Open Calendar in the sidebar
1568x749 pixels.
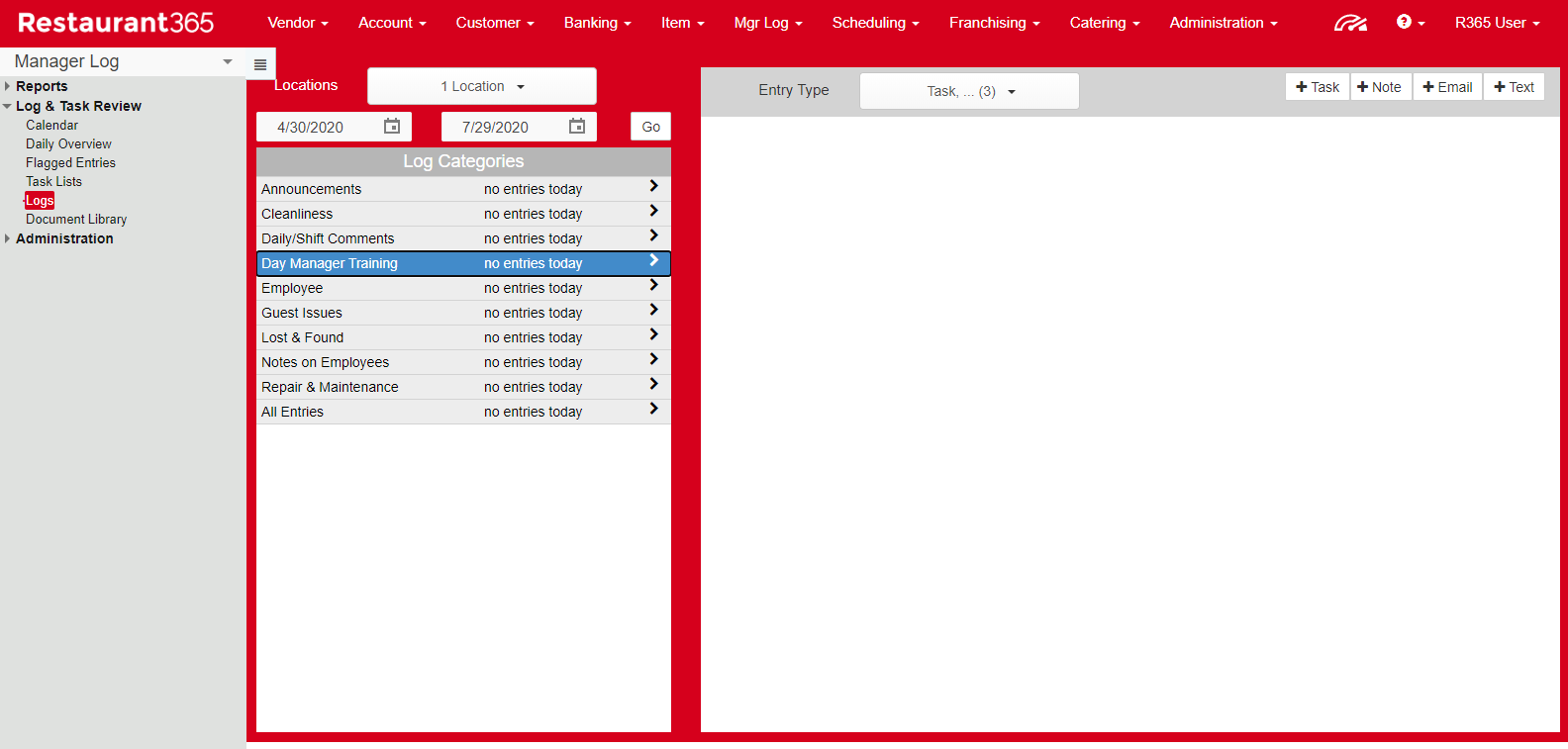click(51, 125)
